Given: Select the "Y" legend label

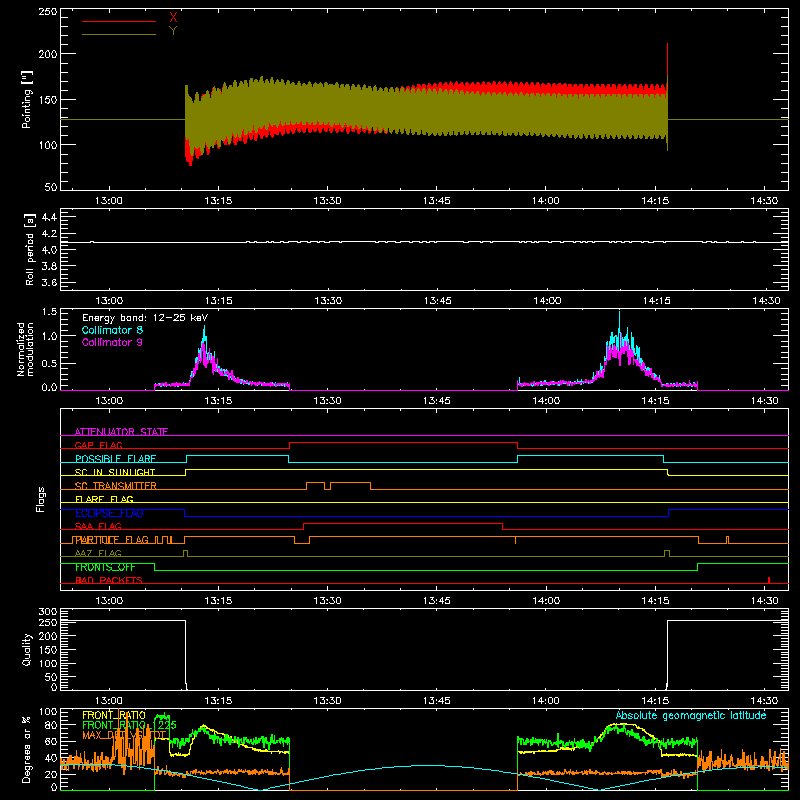Looking at the screenshot, I should pos(173,31).
